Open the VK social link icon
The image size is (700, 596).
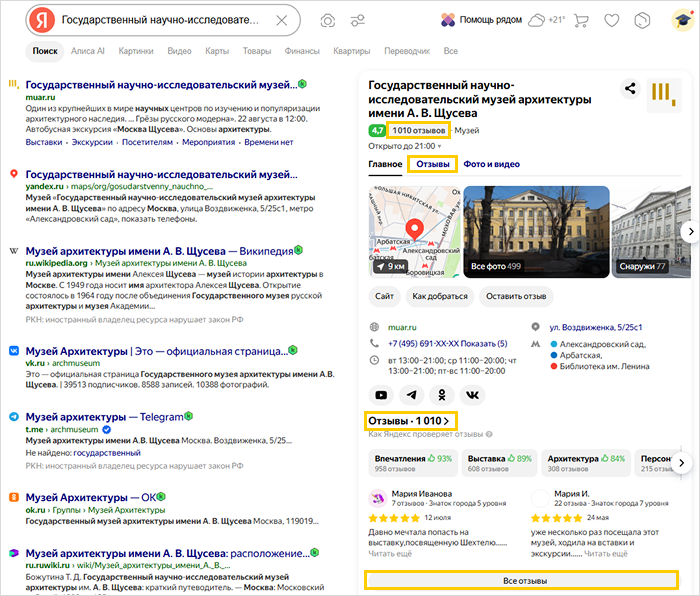point(472,395)
